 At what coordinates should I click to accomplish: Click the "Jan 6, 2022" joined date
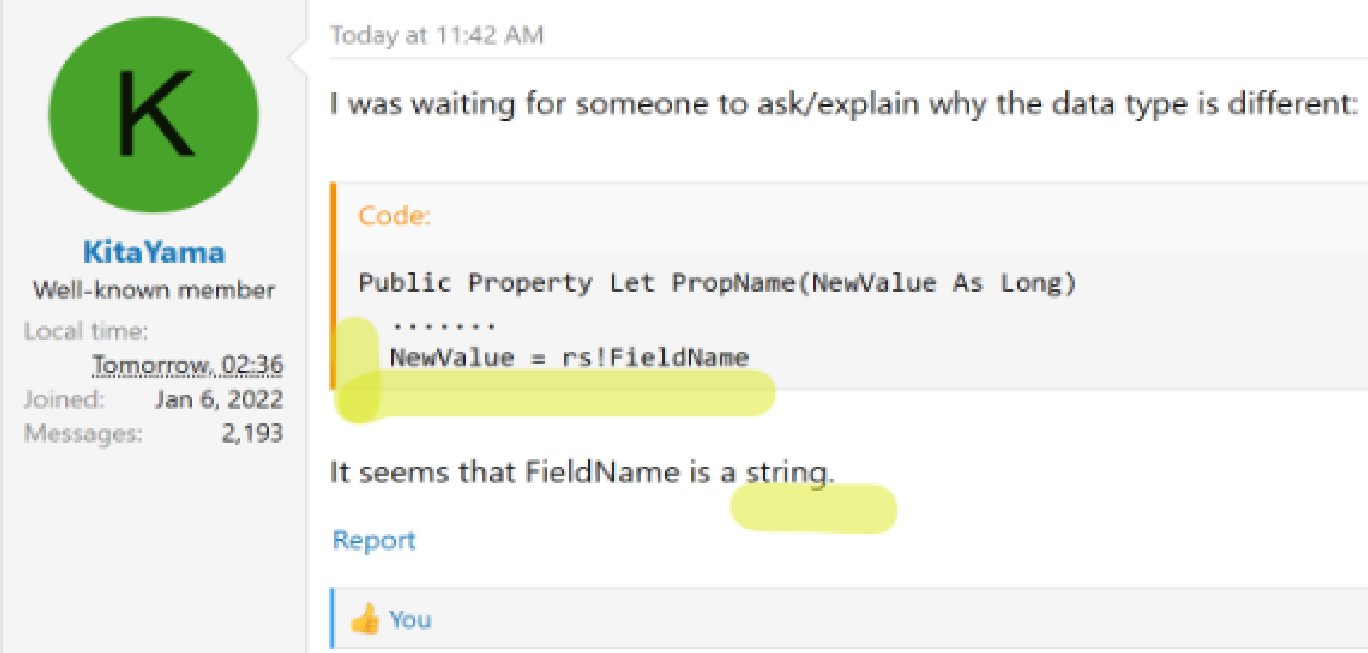coord(219,399)
